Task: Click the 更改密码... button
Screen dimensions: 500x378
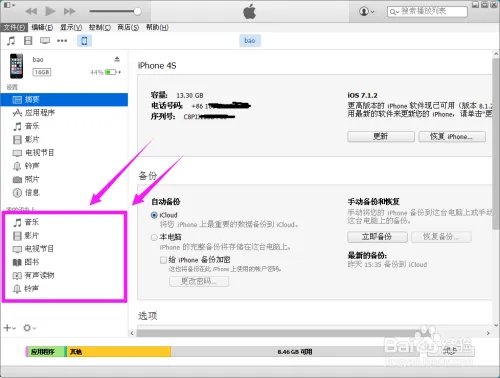Action: click(x=199, y=281)
